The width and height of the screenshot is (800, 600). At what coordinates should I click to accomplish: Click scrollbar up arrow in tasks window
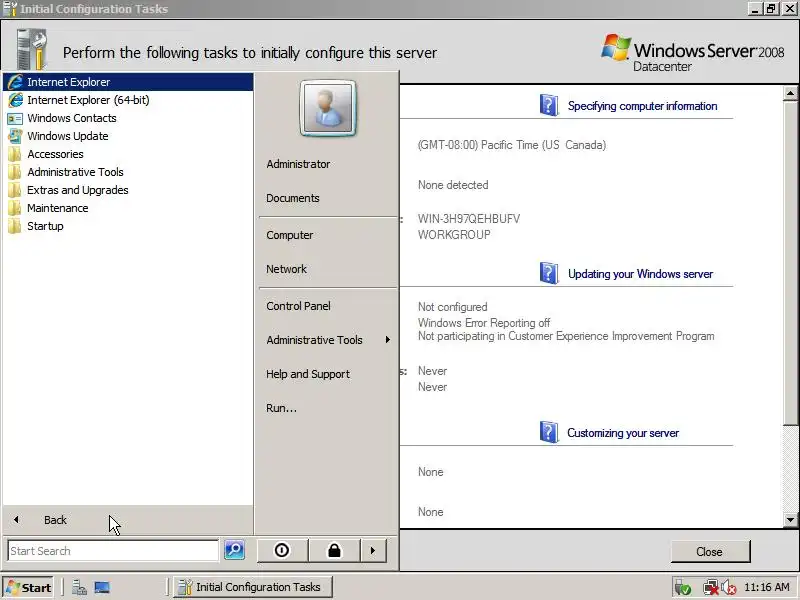pos(790,93)
